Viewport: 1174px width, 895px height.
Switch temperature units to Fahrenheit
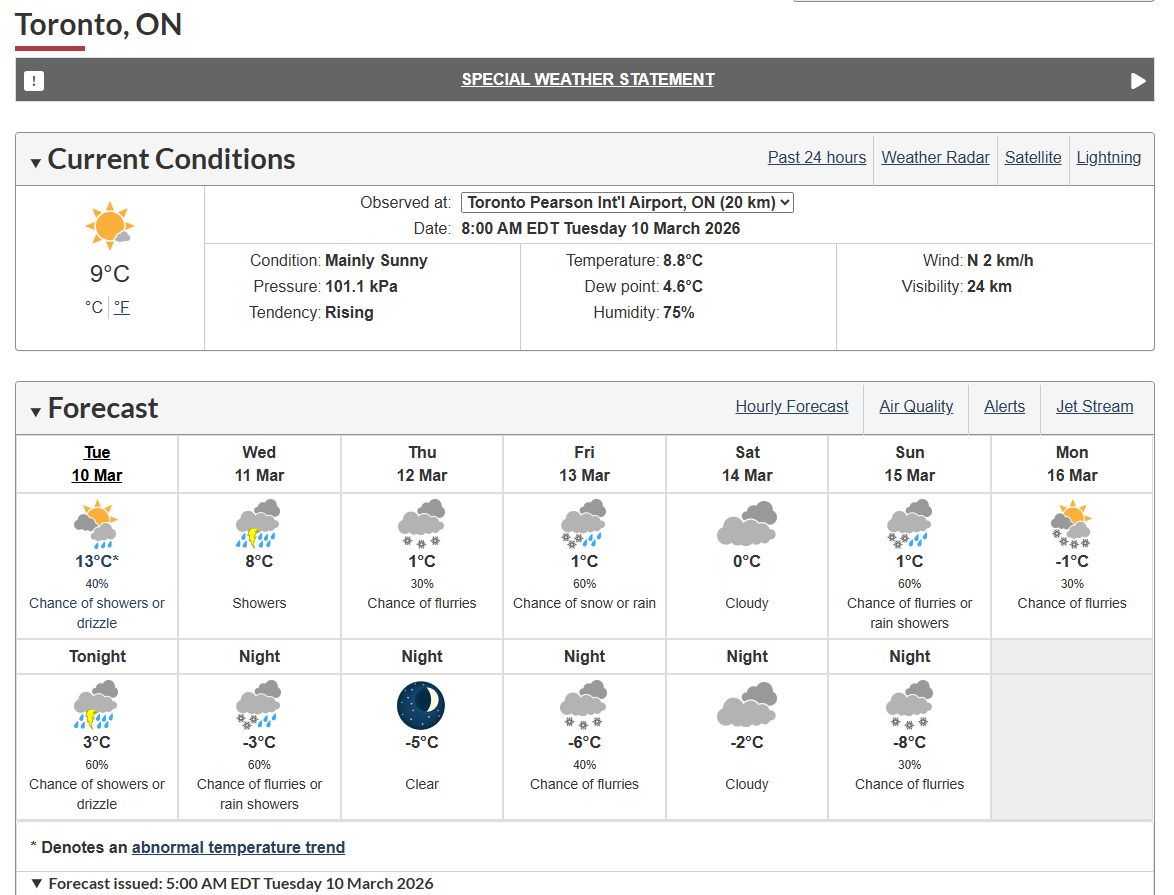pos(121,307)
